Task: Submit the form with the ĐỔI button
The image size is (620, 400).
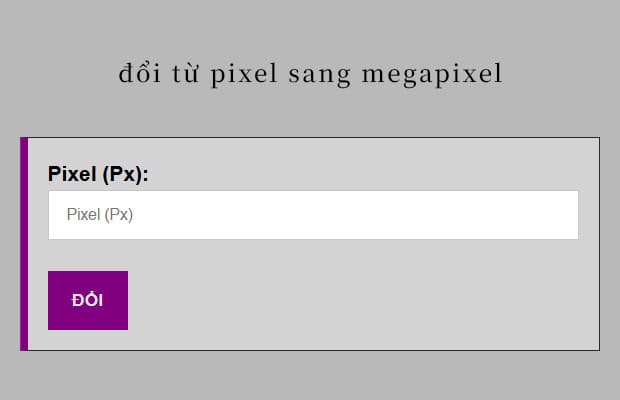Action: (x=88, y=300)
